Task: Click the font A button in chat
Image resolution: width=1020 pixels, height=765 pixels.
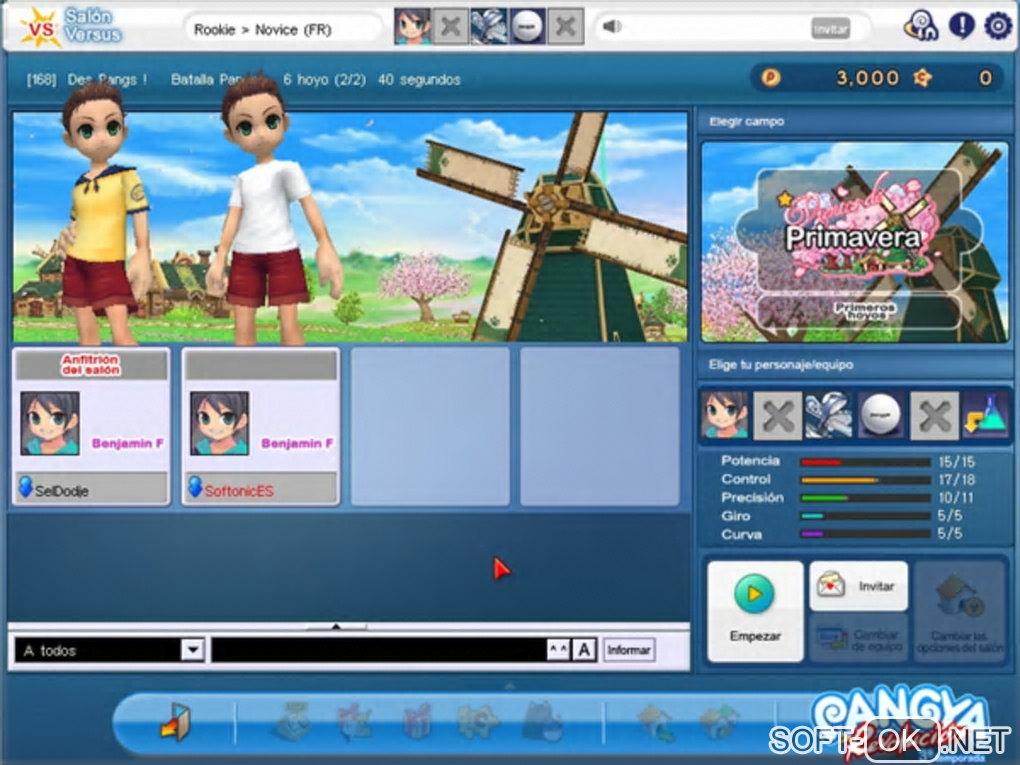Action: (584, 649)
